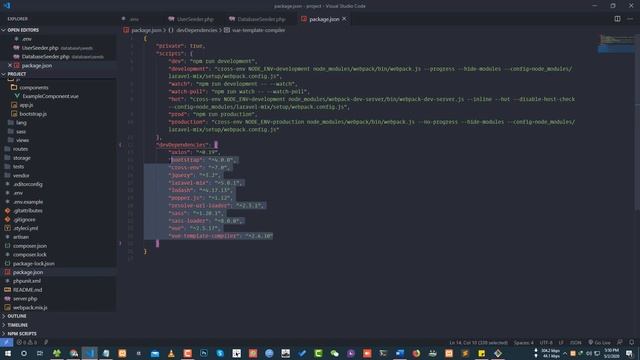The height and width of the screenshot is (360, 640).
Task: Open the .editorconfig file
Action: (27, 184)
